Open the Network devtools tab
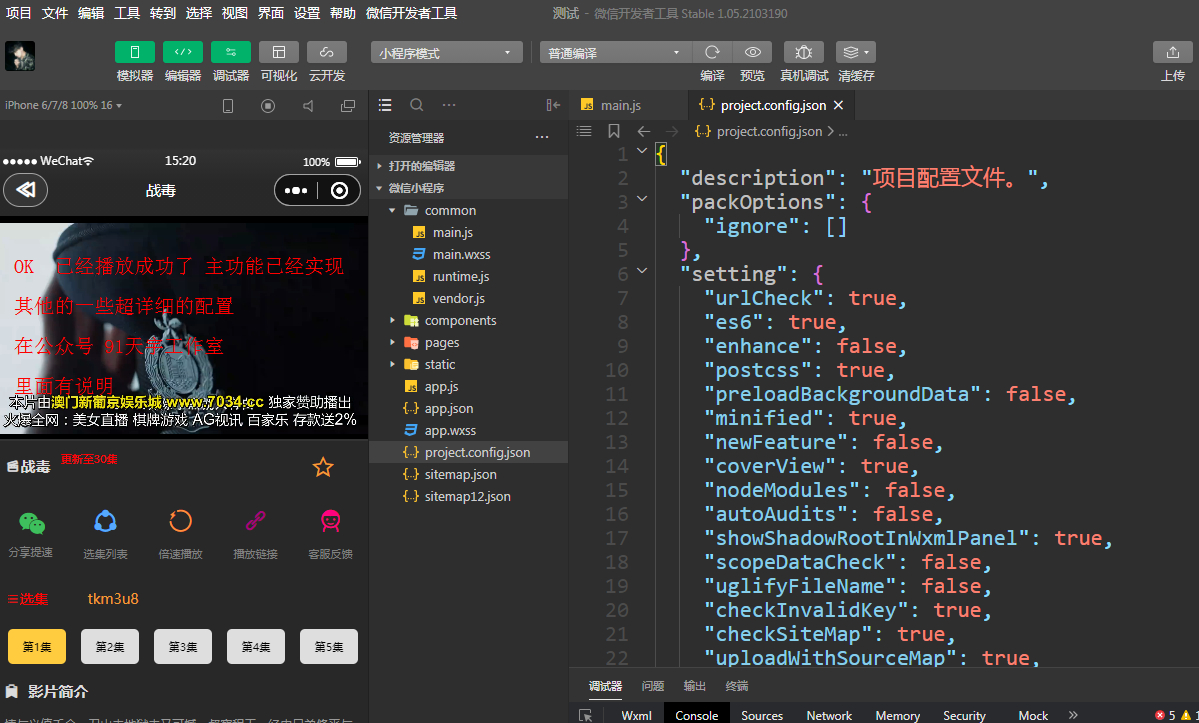 click(829, 715)
